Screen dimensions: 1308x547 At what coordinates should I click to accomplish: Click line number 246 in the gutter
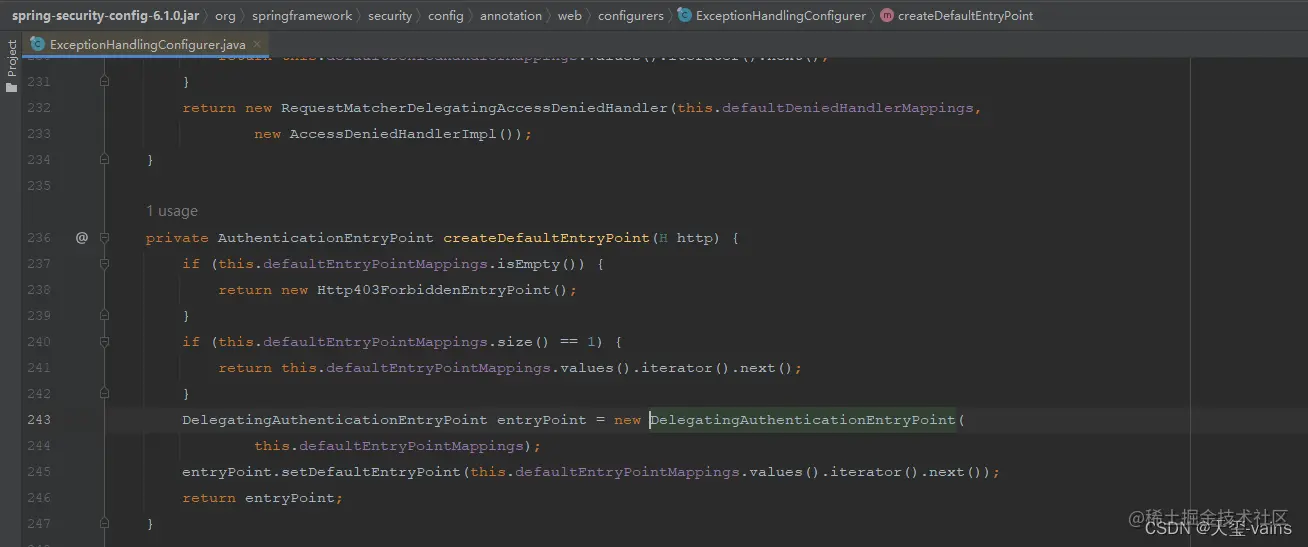(x=39, y=498)
